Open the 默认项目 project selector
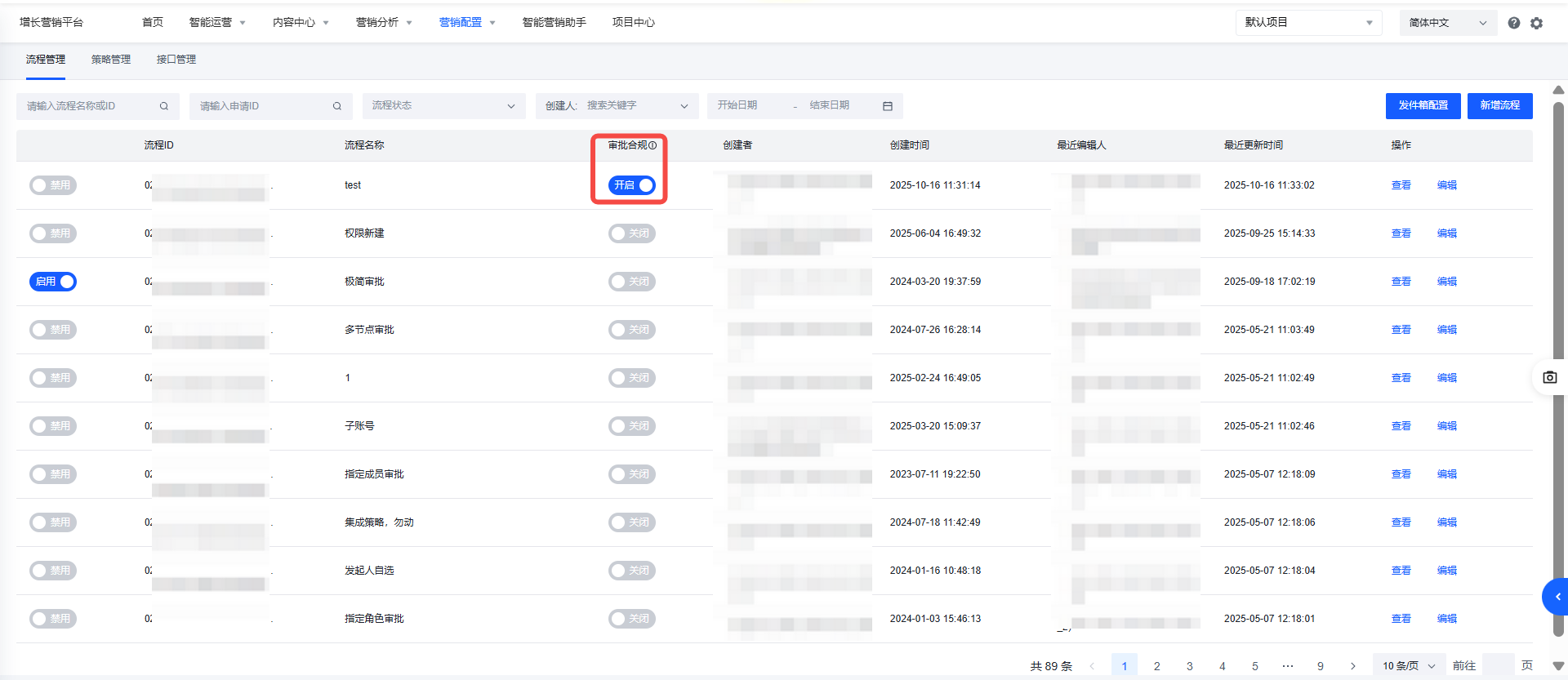This screenshot has height=680, width=1568. (x=1309, y=23)
